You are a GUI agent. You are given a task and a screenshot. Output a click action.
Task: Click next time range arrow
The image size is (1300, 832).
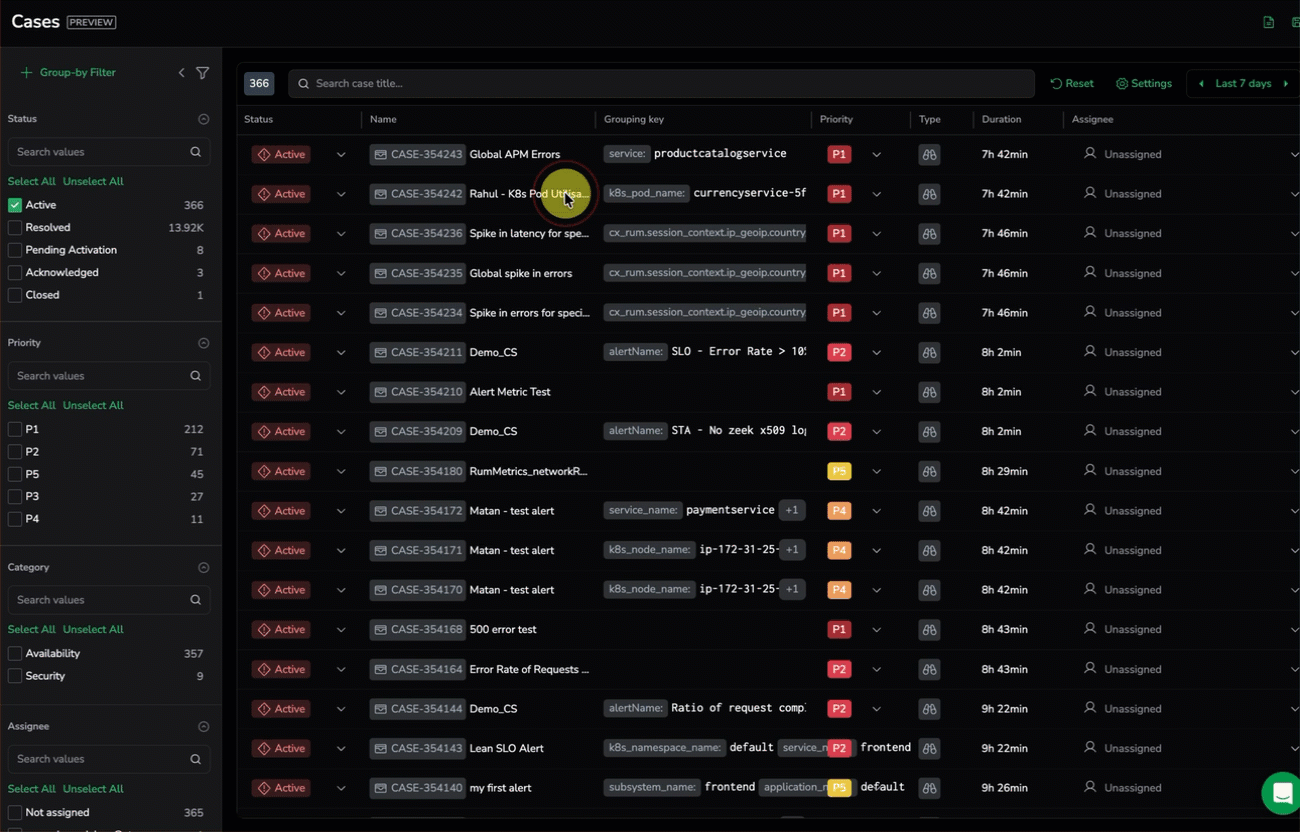[x=1285, y=84]
